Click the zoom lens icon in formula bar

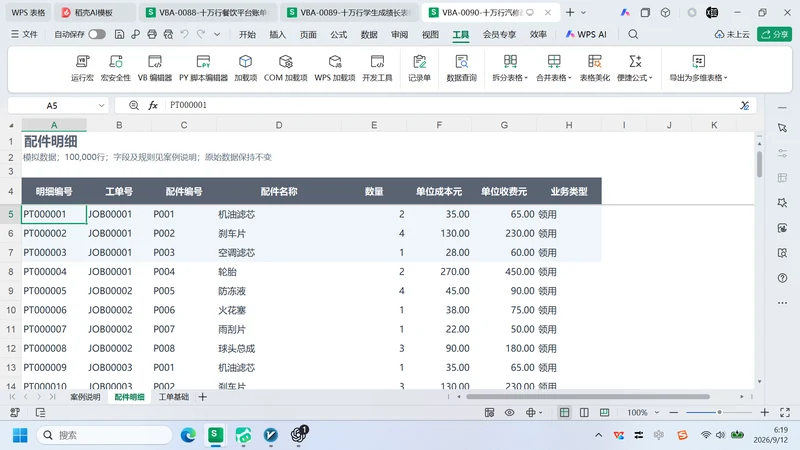pyautogui.click(x=134, y=105)
